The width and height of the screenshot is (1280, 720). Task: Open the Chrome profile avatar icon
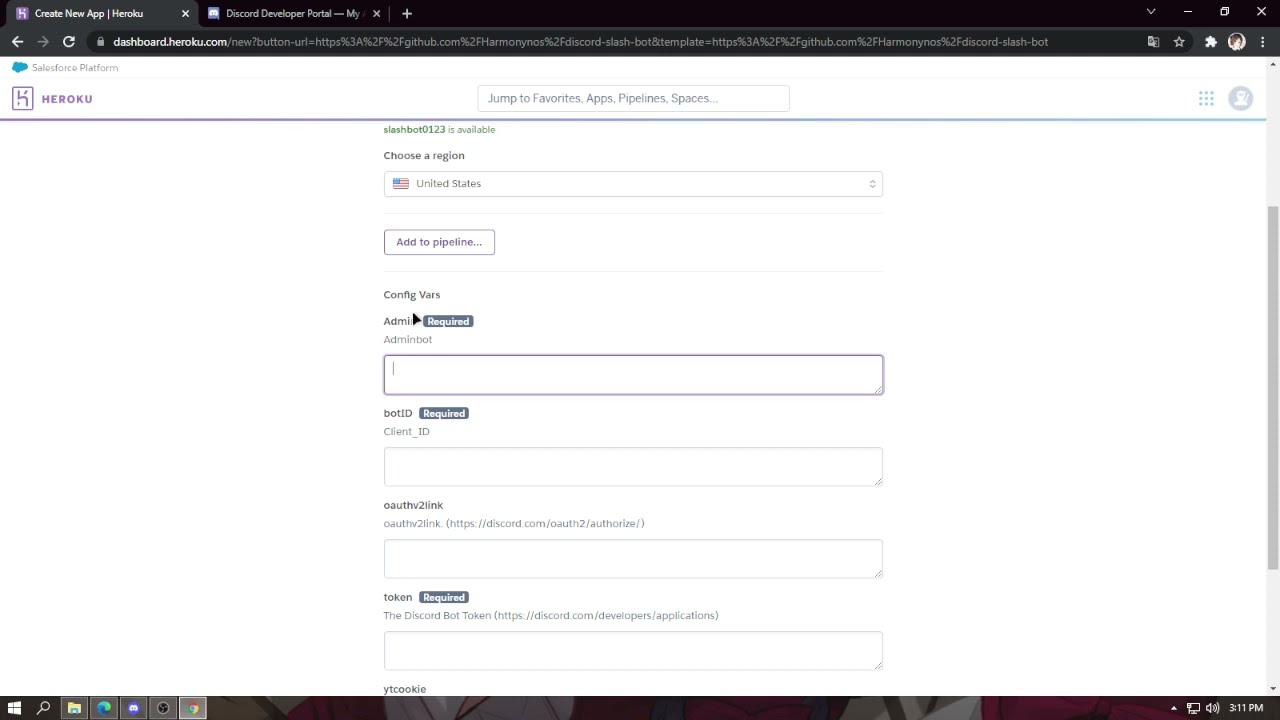click(1237, 42)
